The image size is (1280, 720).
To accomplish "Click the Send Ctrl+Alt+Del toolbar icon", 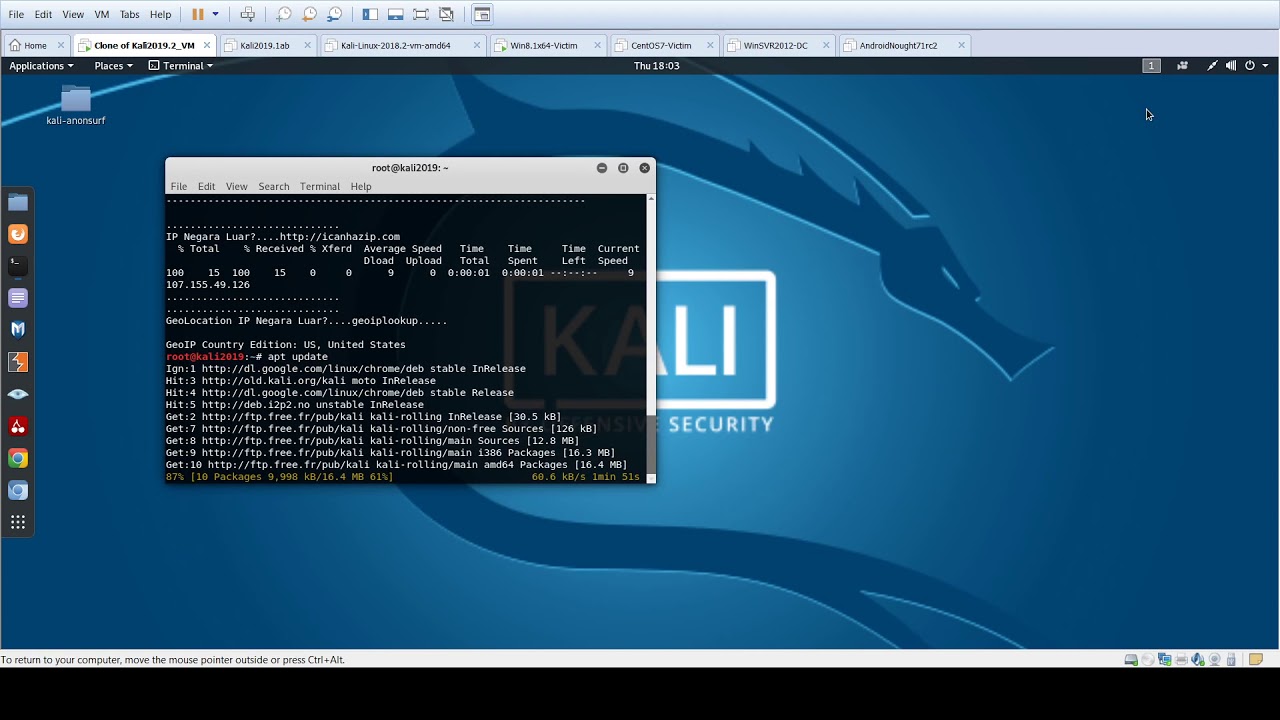I will coord(247,14).
